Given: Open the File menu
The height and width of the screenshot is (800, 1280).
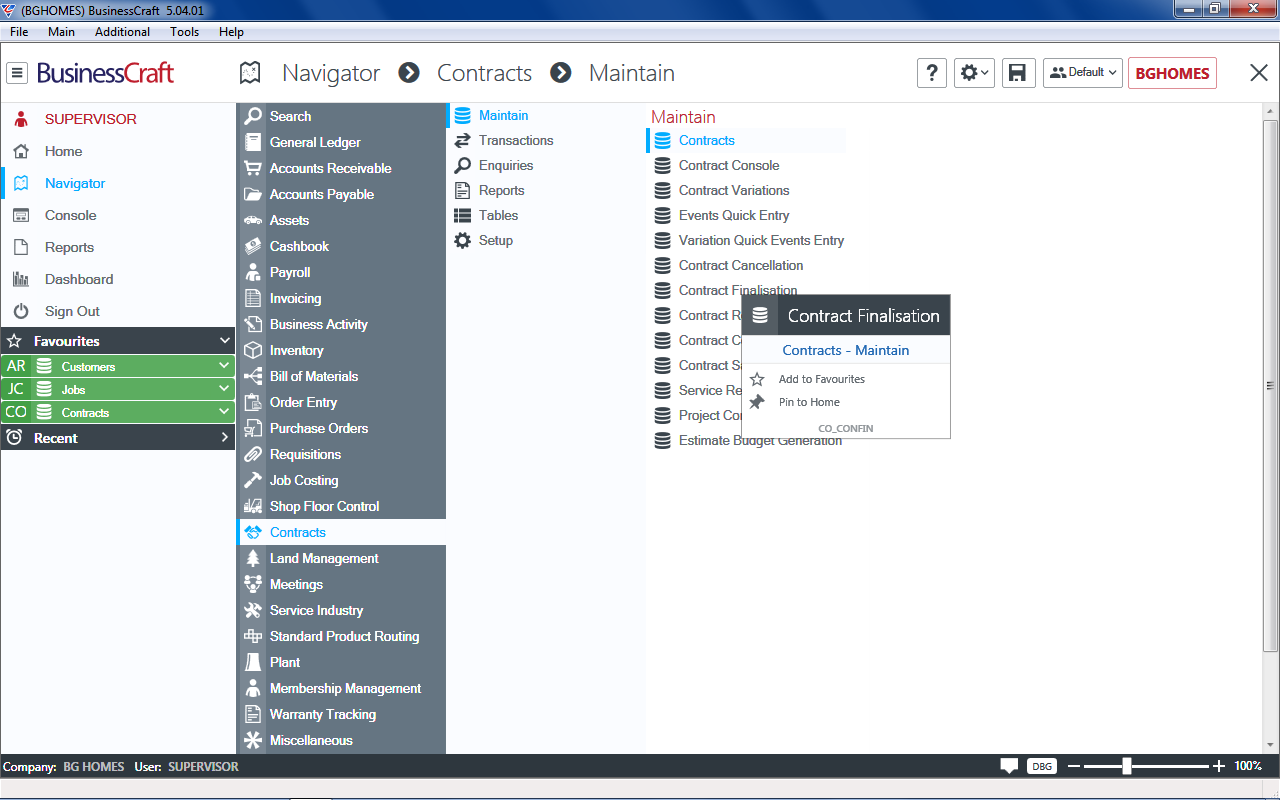Looking at the screenshot, I should tap(19, 32).
